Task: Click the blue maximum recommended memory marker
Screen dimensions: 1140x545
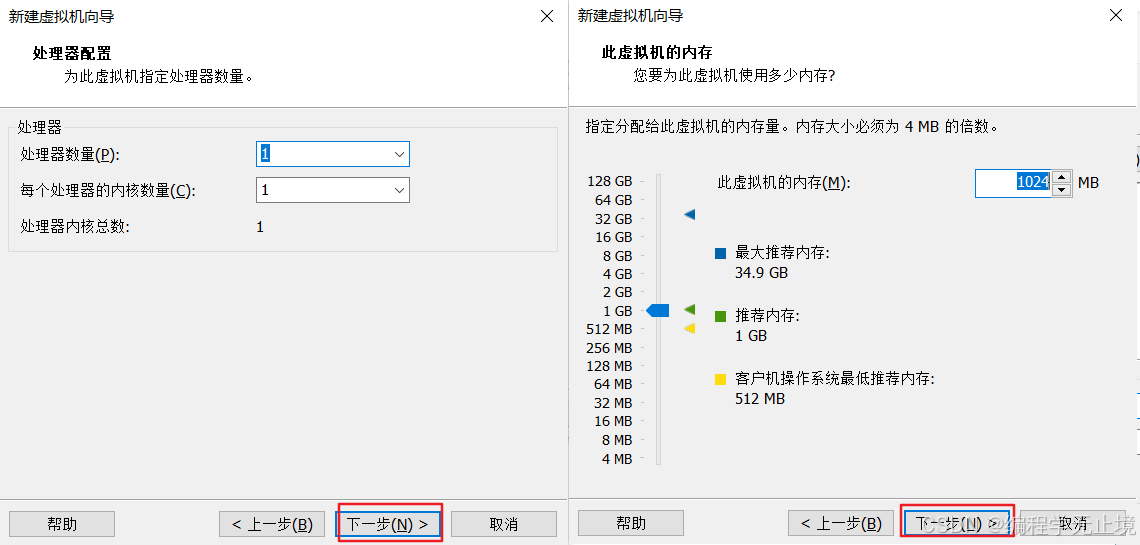Action: tap(690, 214)
